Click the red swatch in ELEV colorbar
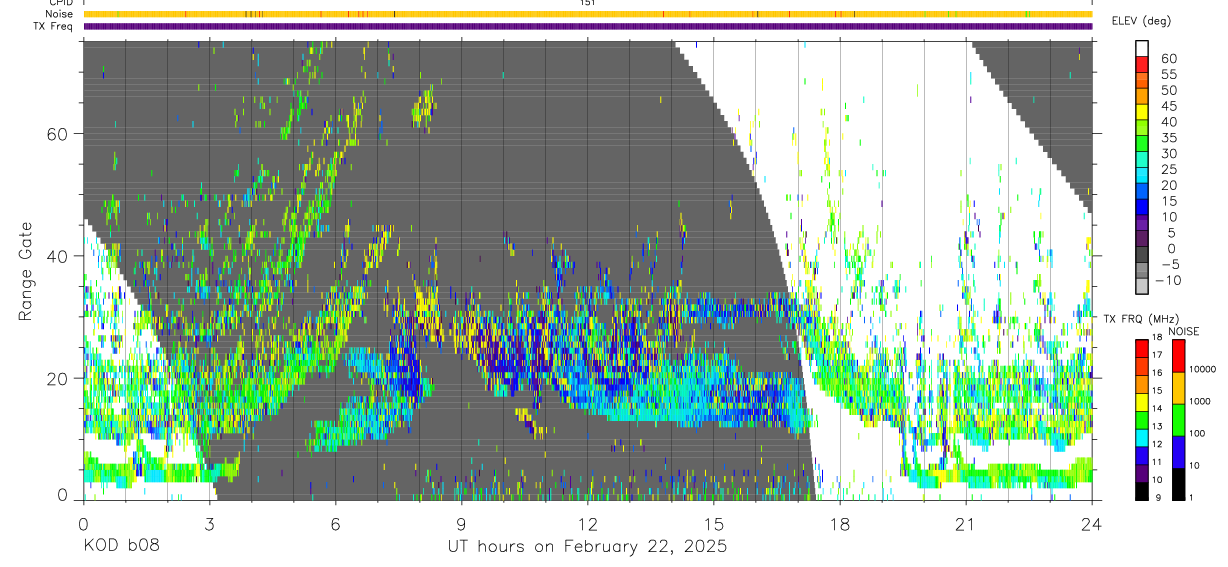The image size is (1228, 567). 1142,64
